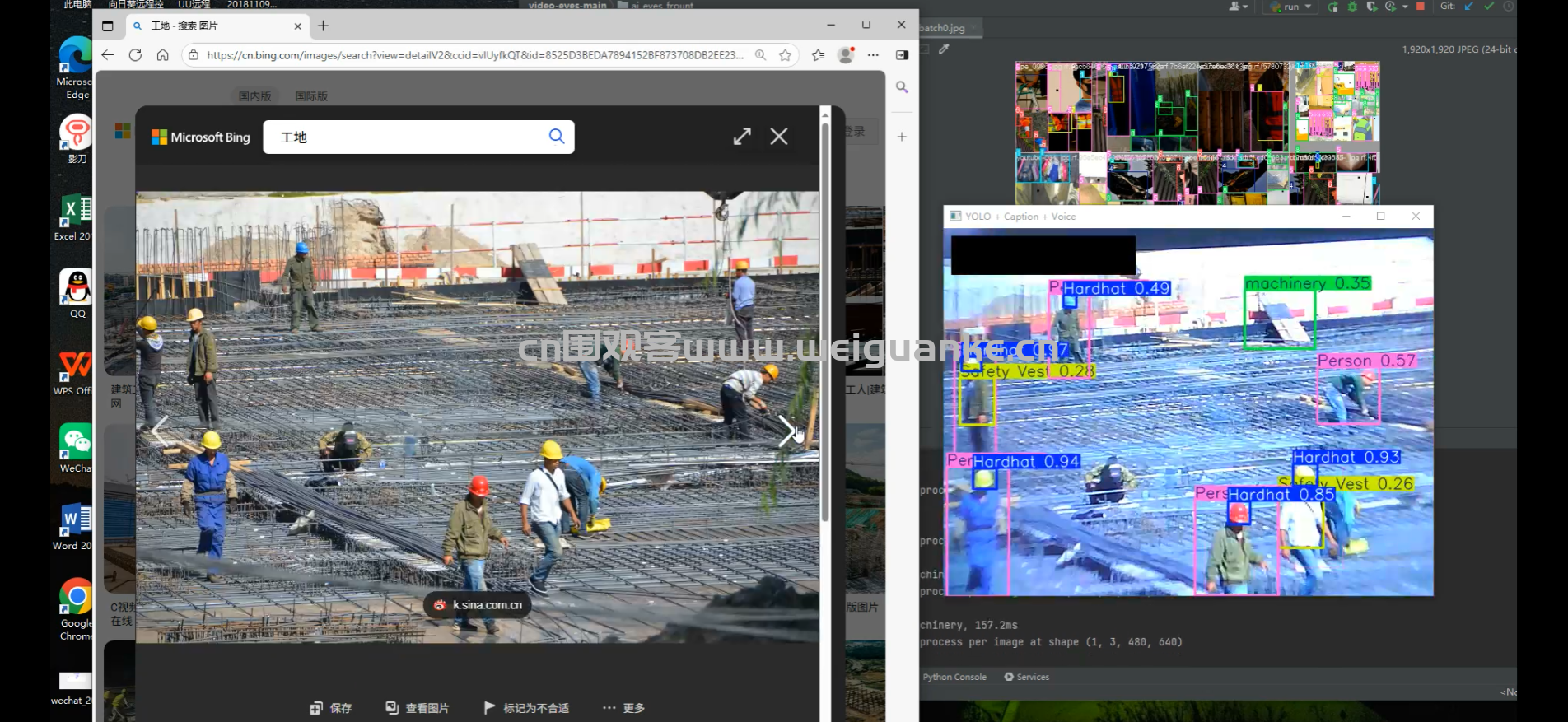Screen dimensions: 1568x722
Task: Expand the user profile dropdown in IDE
Action: coord(1238,7)
